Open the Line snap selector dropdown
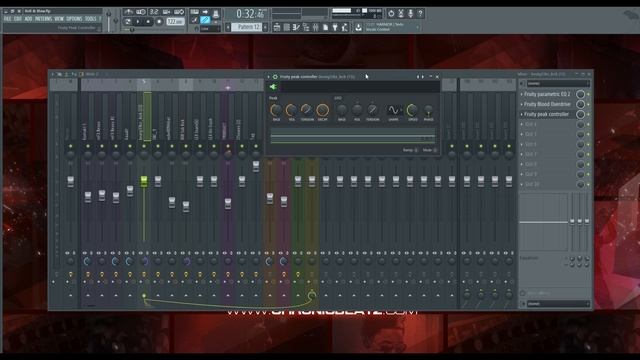The image size is (640, 360). [x=209, y=29]
